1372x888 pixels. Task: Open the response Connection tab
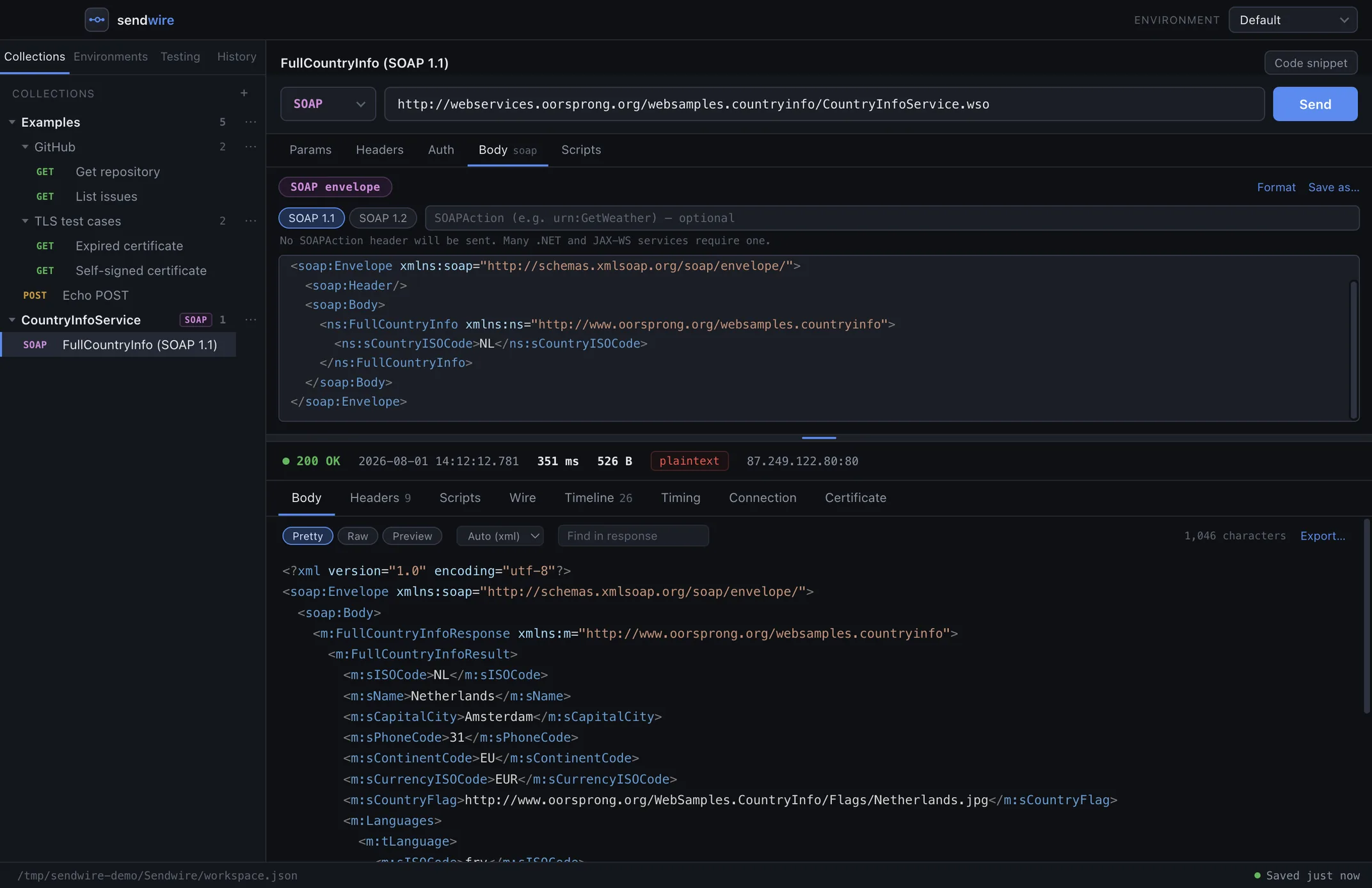[763, 498]
